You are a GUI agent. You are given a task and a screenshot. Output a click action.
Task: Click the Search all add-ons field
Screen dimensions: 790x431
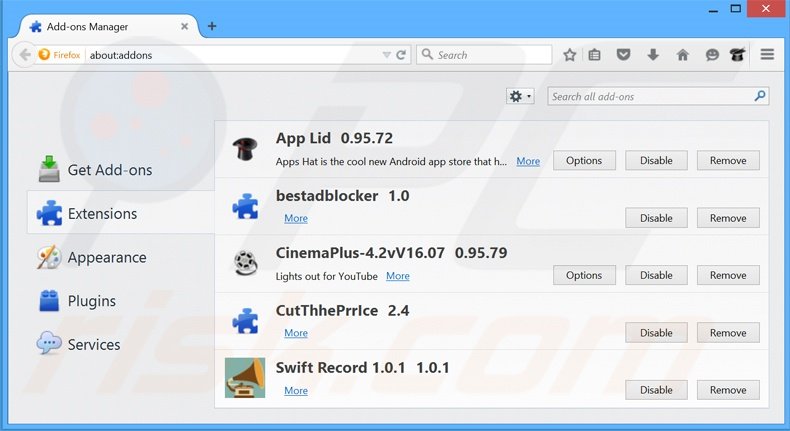[650, 97]
